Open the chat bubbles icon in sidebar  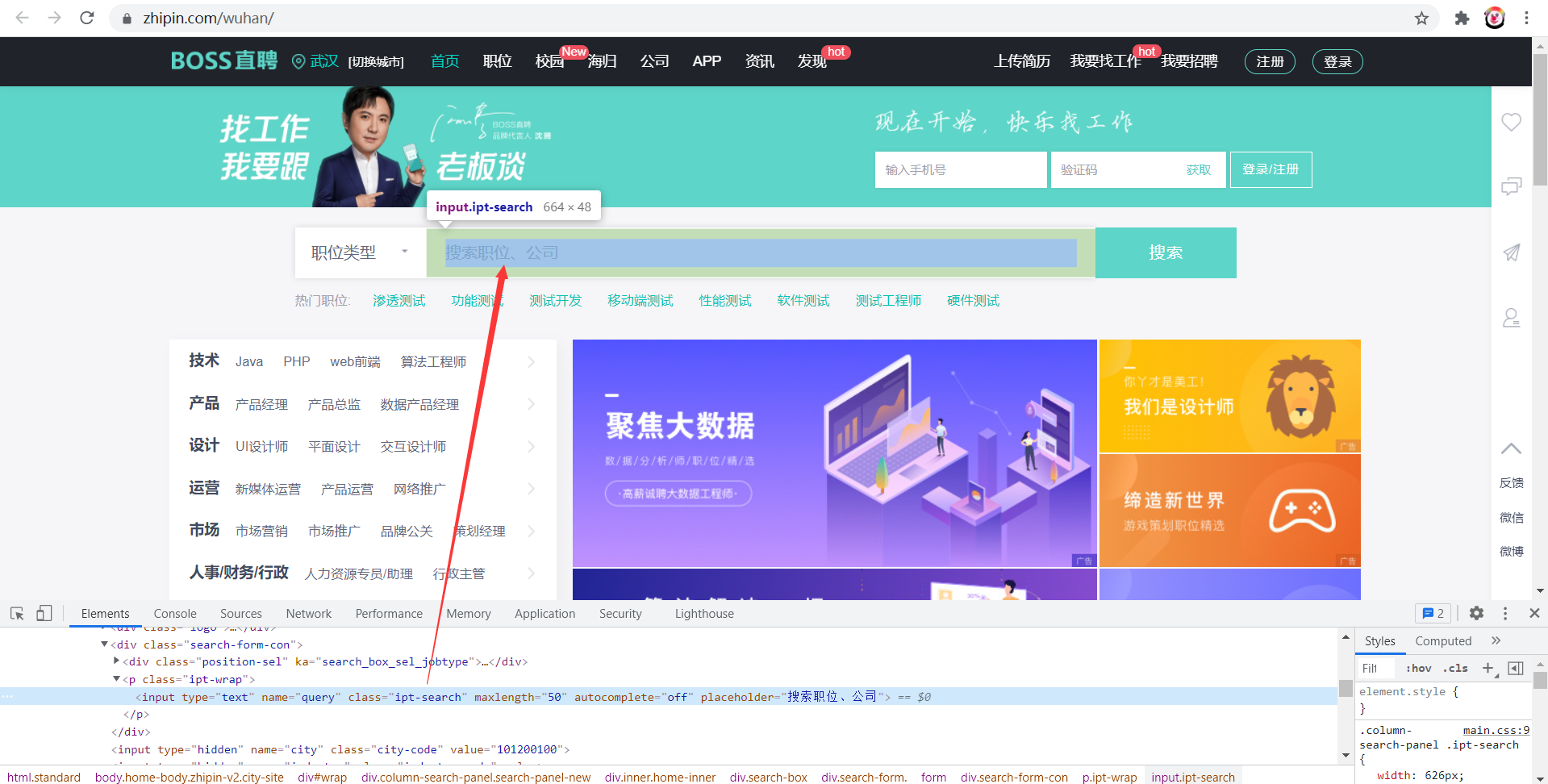(x=1511, y=186)
